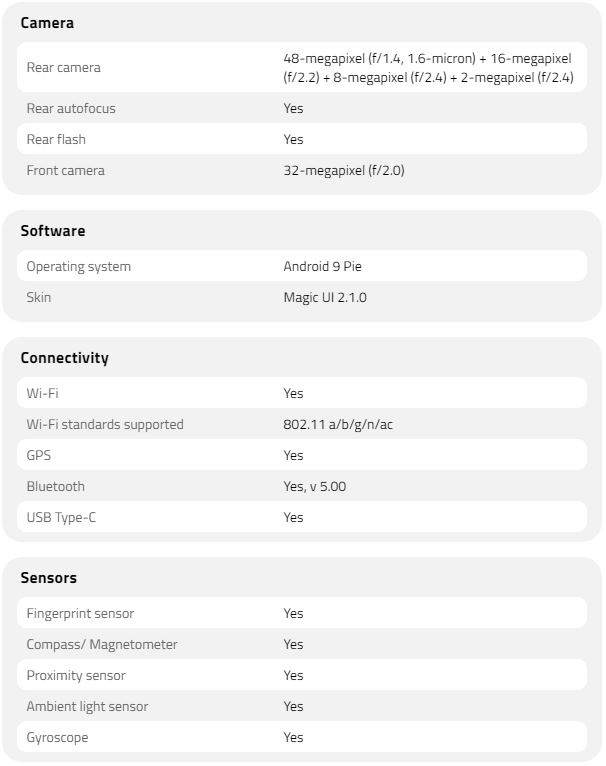This screenshot has height=766, width=606.
Task: Click the Compass/ Magnetometer label
Action: point(101,644)
